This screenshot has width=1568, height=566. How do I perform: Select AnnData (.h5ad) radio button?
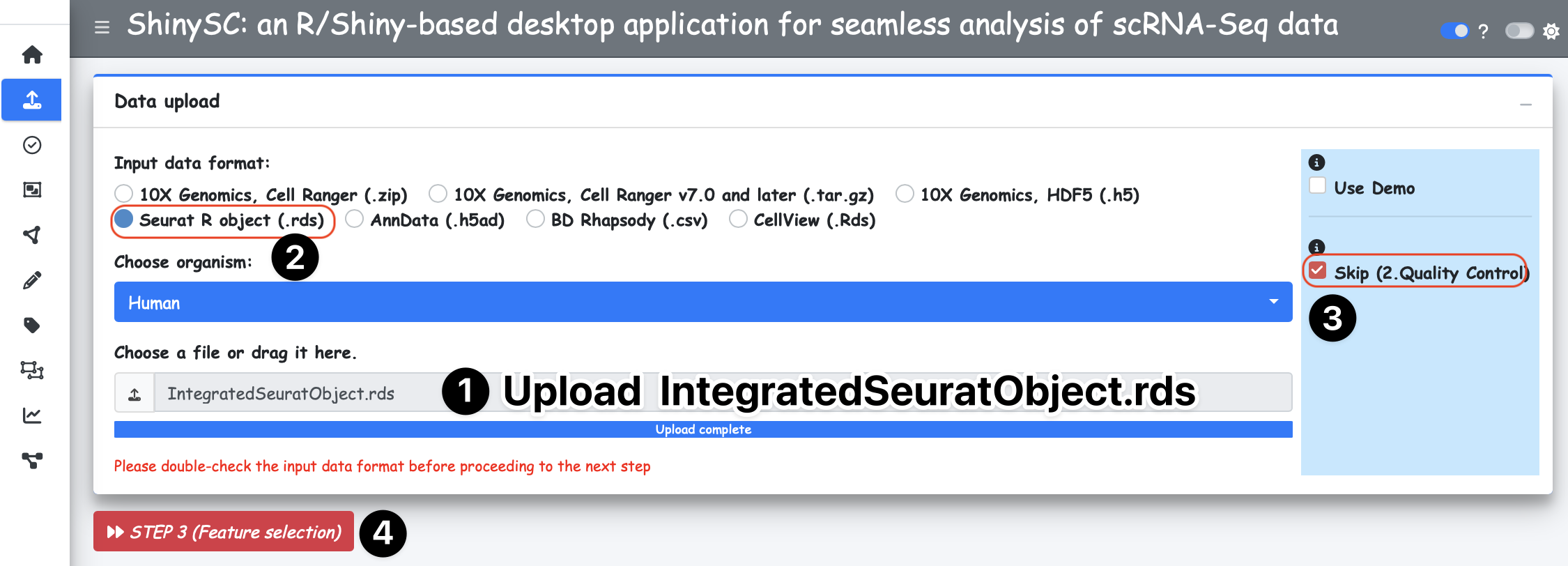click(x=355, y=220)
